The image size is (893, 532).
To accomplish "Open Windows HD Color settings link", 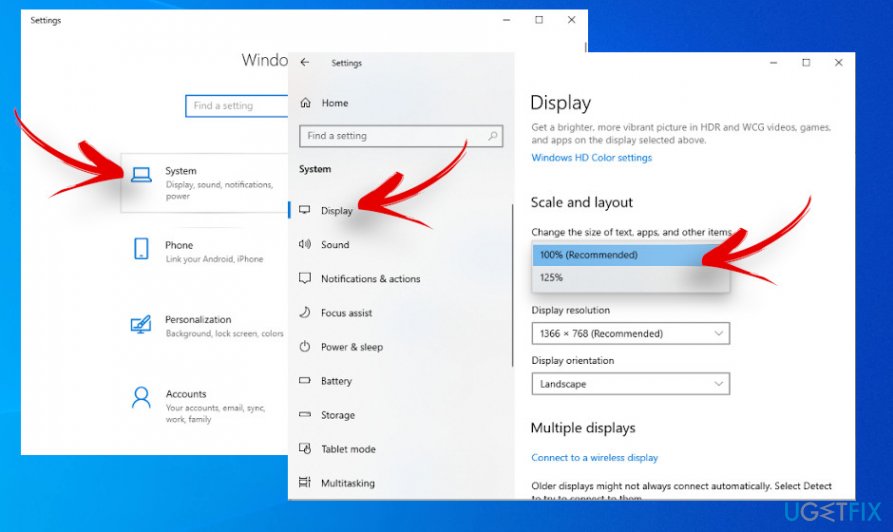I will click(591, 158).
